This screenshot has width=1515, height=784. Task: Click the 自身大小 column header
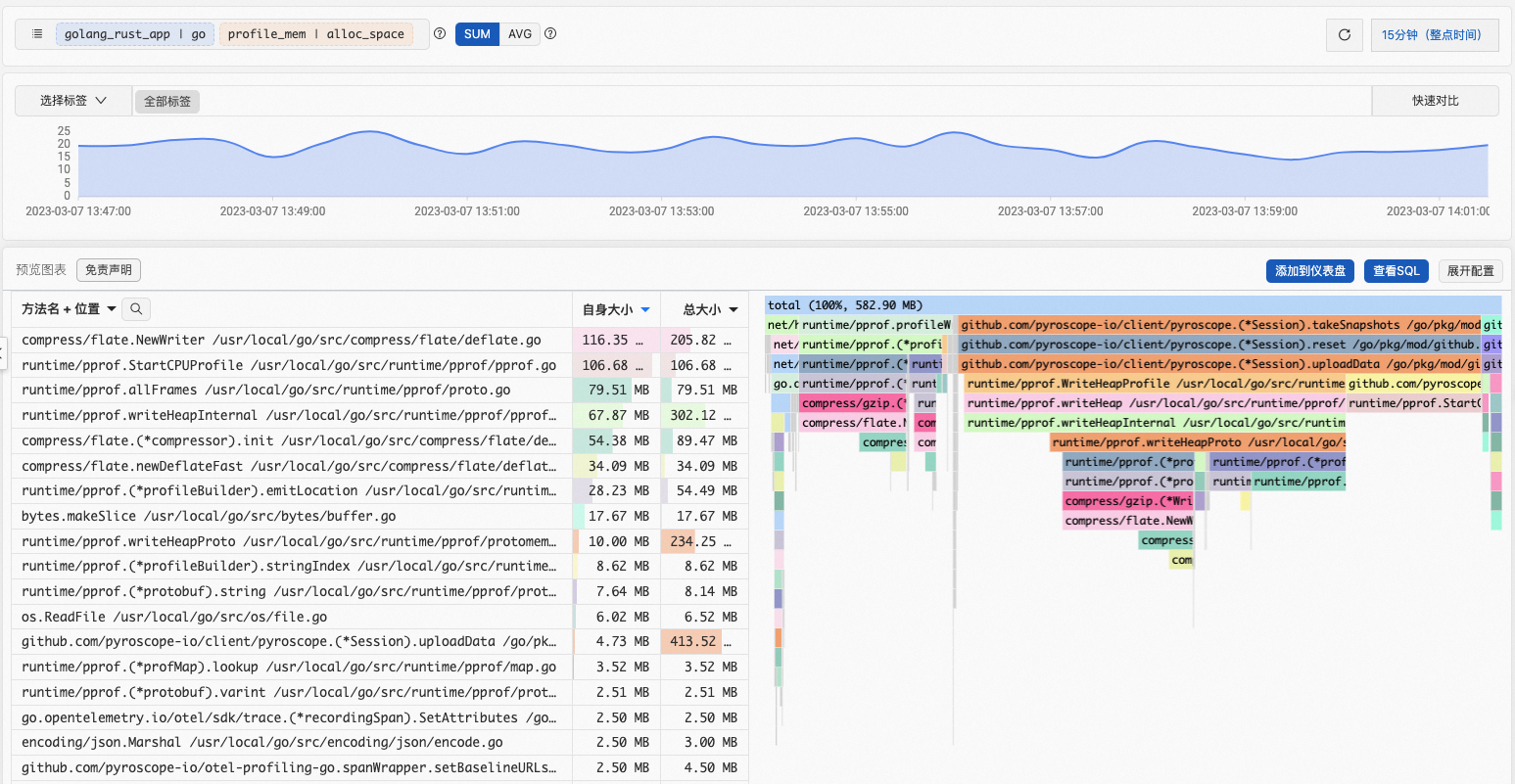point(616,310)
